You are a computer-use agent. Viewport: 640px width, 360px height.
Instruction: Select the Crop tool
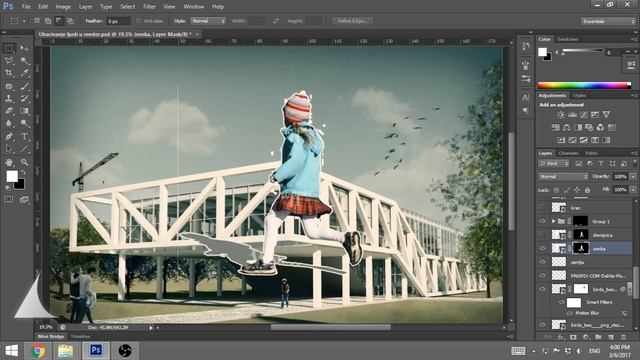tap(9, 73)
